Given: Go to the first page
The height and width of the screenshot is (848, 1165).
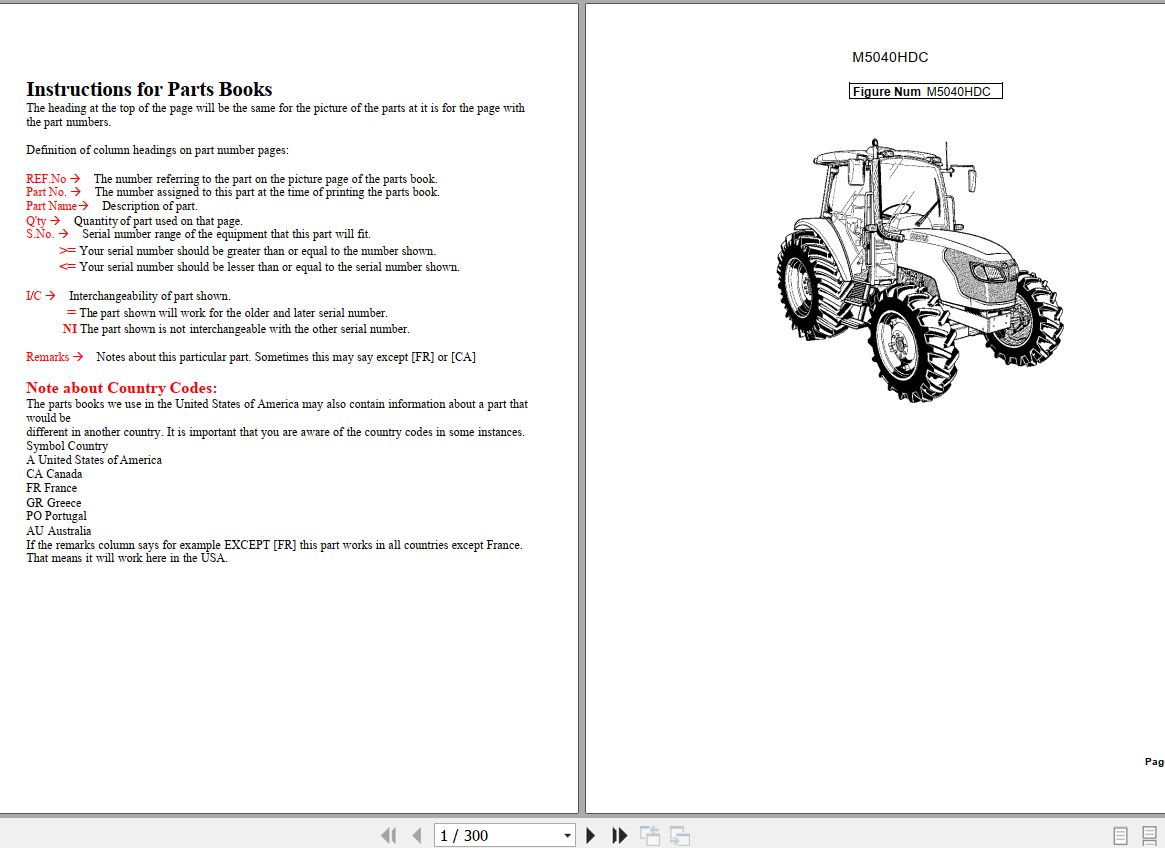Looking at the screenshot, I should point(388,835).
